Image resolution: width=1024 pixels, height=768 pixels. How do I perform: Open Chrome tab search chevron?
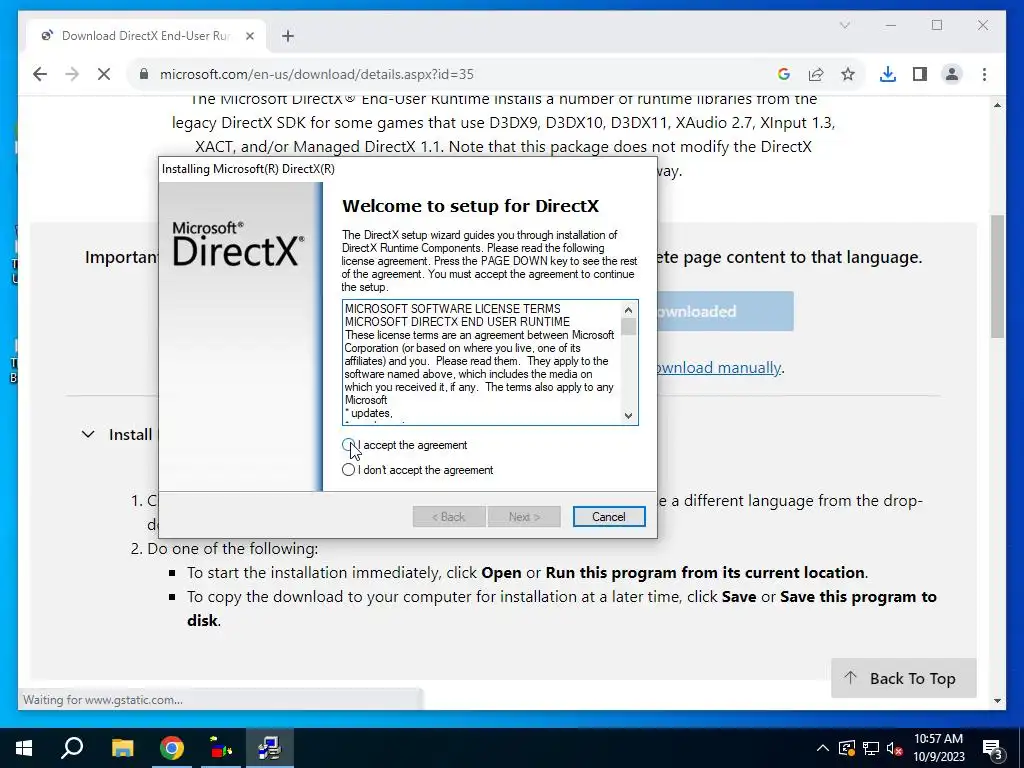point(844,25)
